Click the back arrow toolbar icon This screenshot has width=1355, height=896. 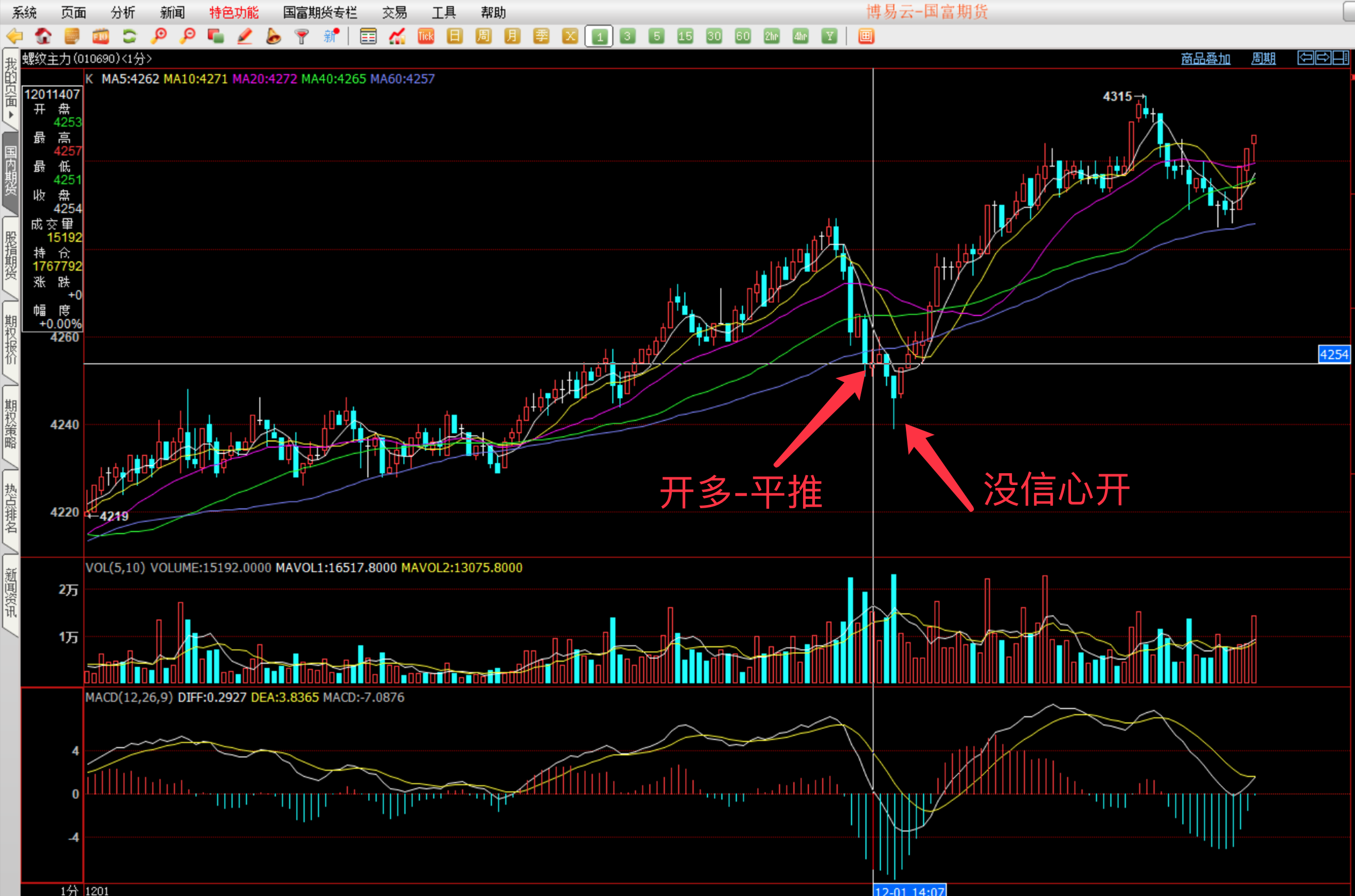coord(14,37)
